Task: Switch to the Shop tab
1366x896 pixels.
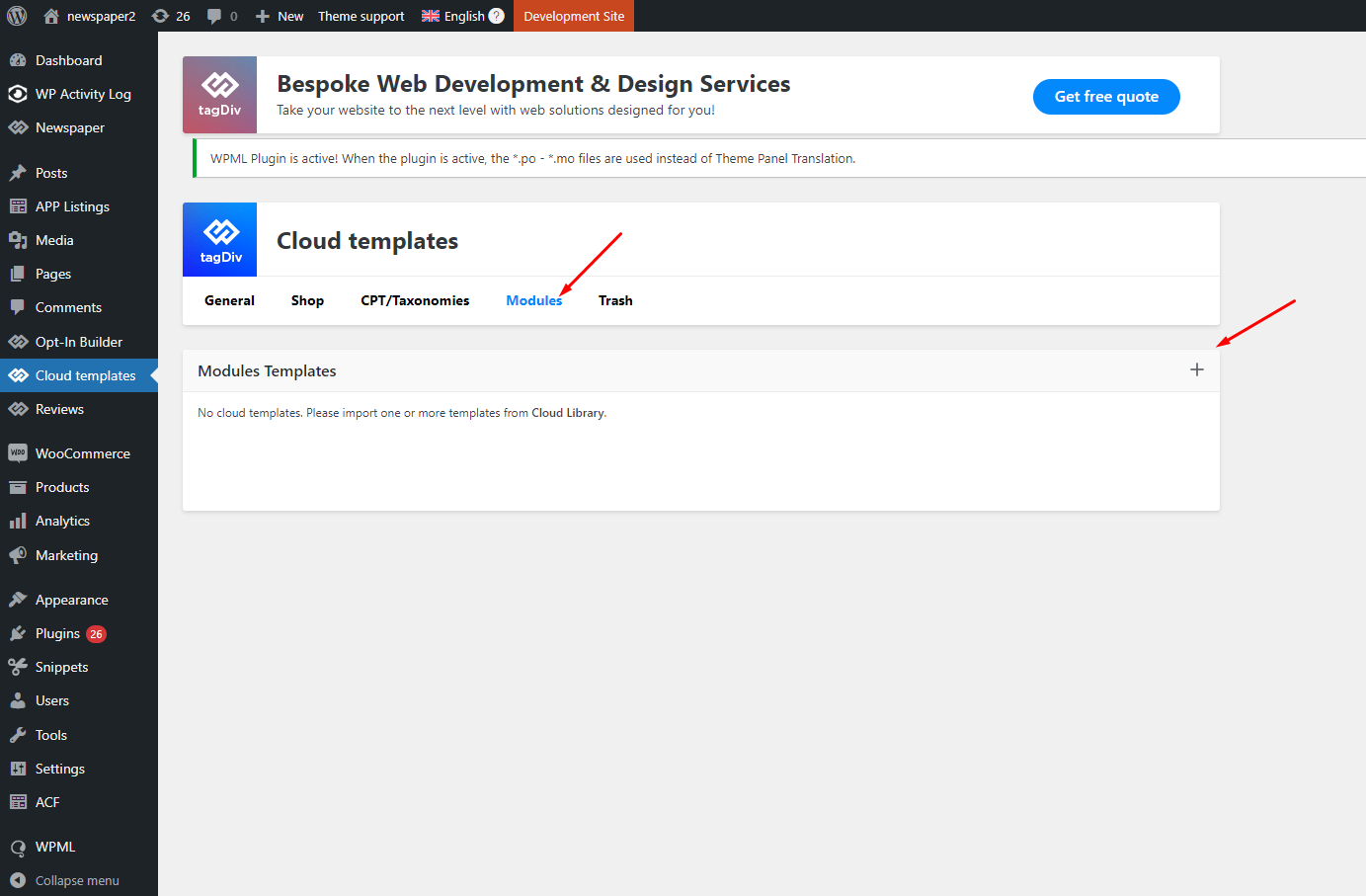Action: pyautogui.click(x=307, y=300)
